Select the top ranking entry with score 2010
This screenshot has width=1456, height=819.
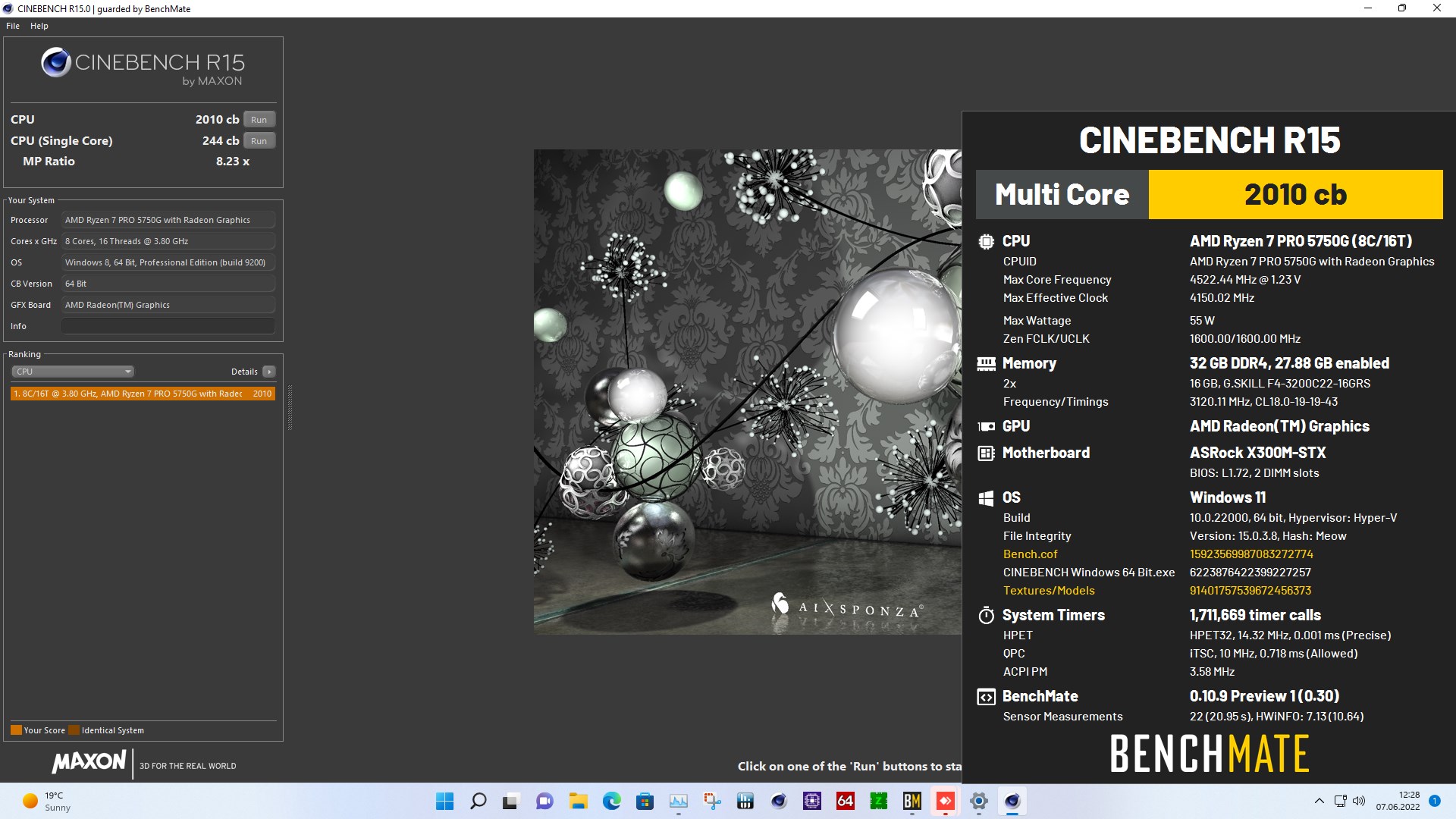tap(143, 394)
